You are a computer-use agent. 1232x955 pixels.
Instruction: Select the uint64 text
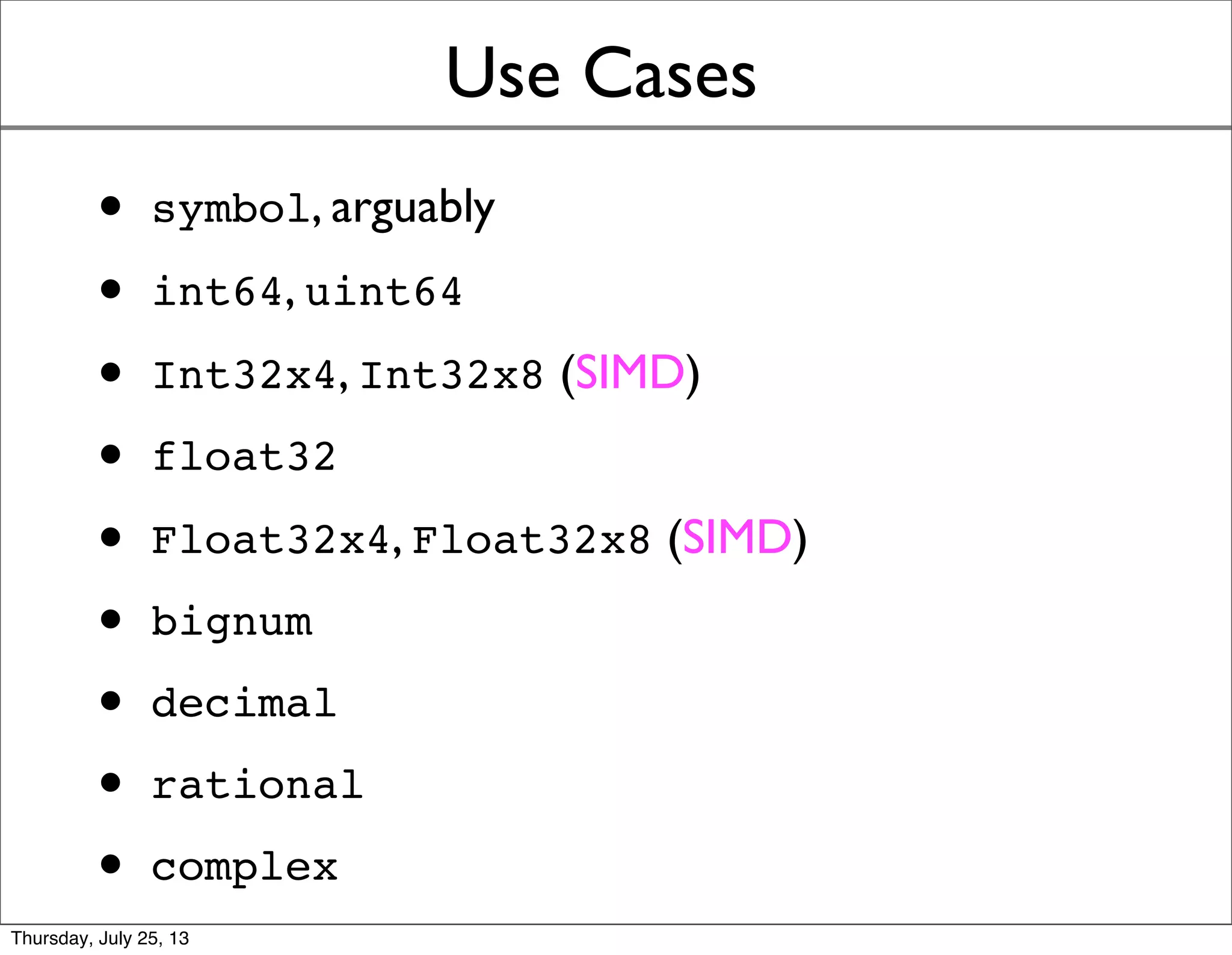(x=383, y=292)
